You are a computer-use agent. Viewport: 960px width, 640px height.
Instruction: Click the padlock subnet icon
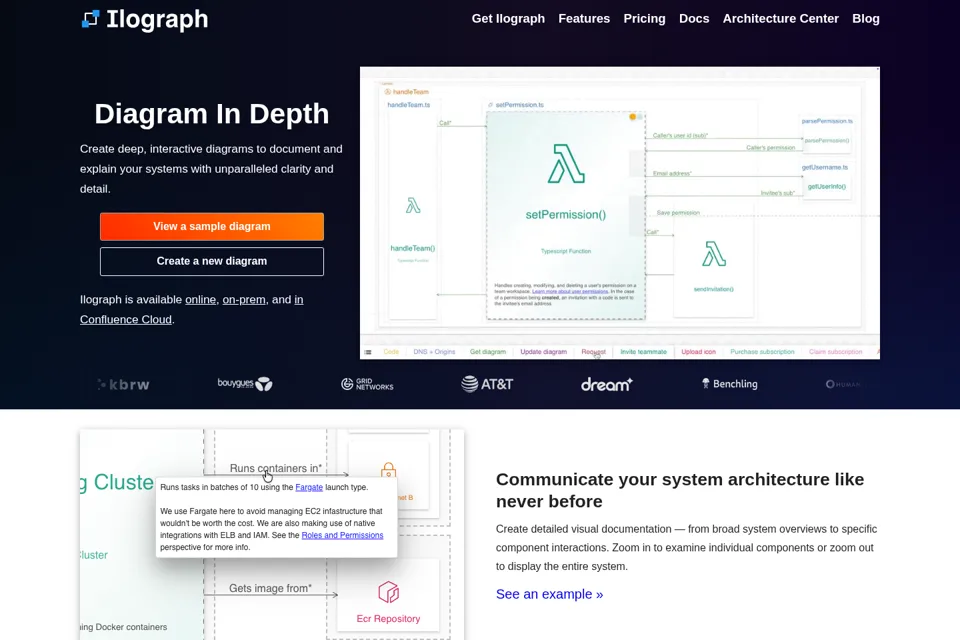click(x=388, y=470)
